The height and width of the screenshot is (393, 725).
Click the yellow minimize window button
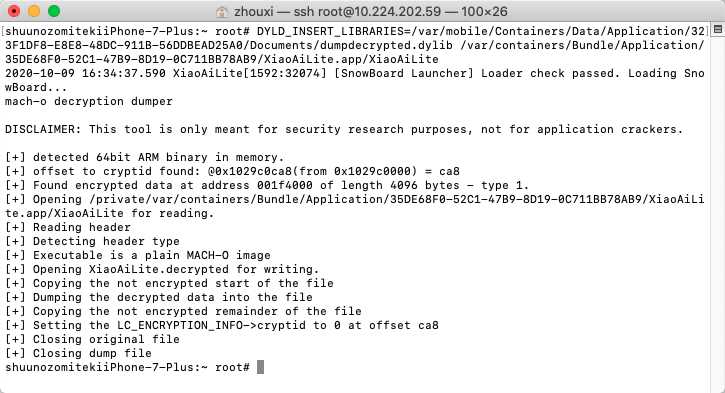[x=34, y=11]
